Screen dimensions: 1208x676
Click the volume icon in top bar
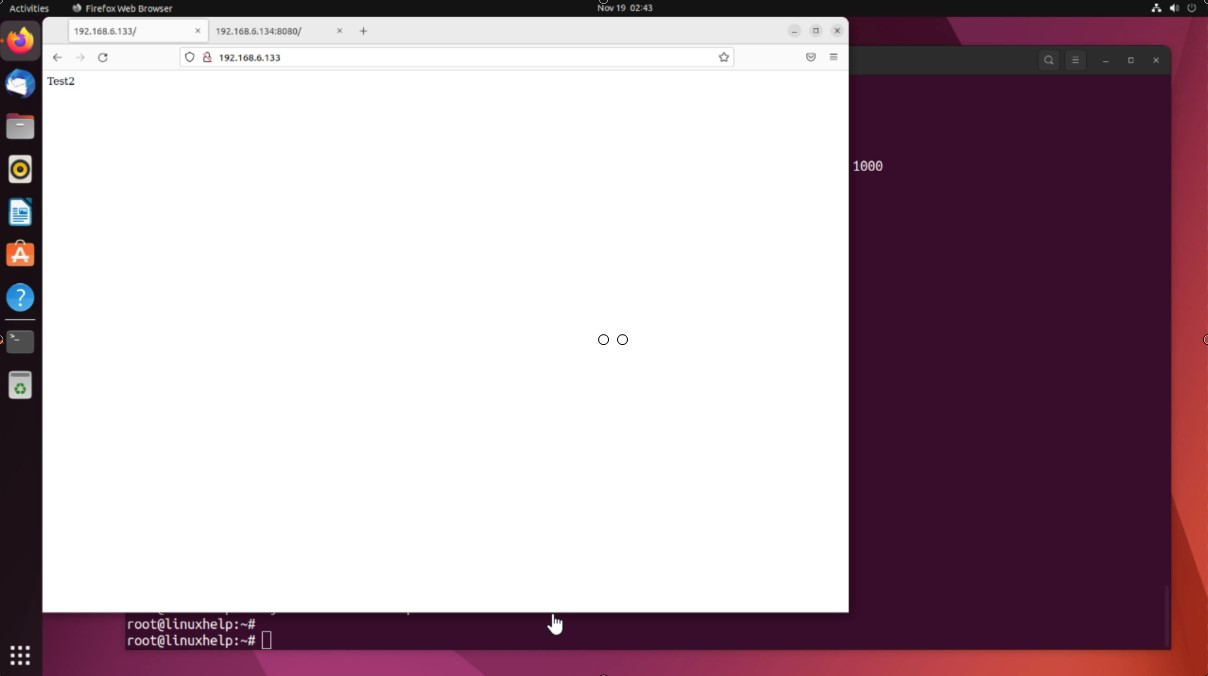[1174, 8]
